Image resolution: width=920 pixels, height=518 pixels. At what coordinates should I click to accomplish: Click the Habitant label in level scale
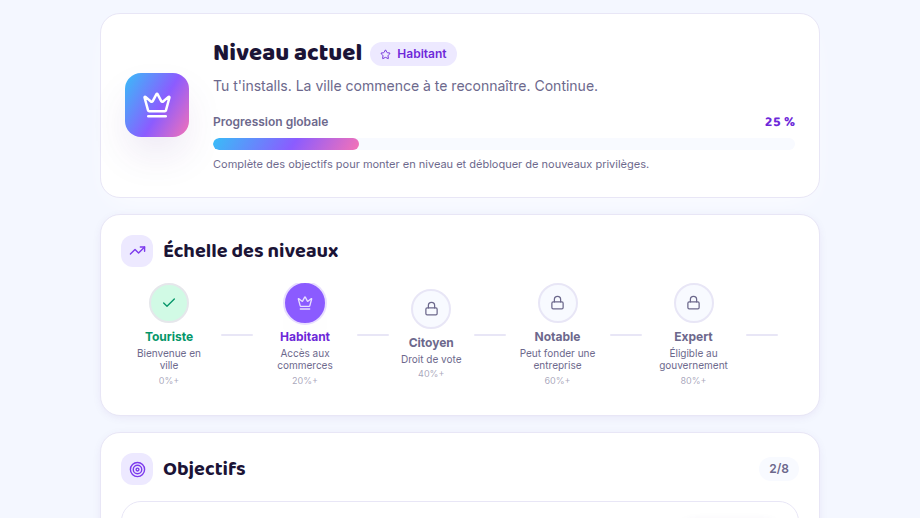coord(305,337)
